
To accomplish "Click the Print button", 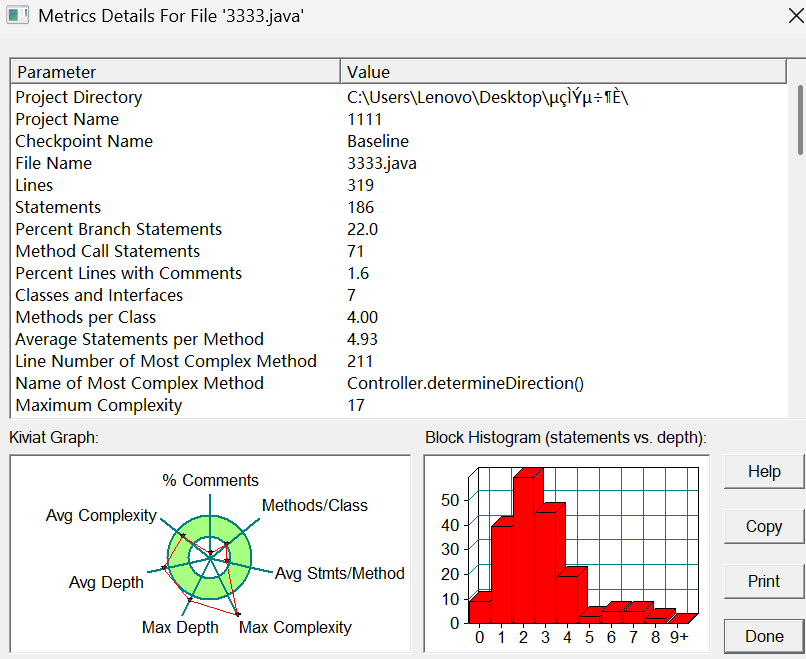I will (x=764, y=581).
